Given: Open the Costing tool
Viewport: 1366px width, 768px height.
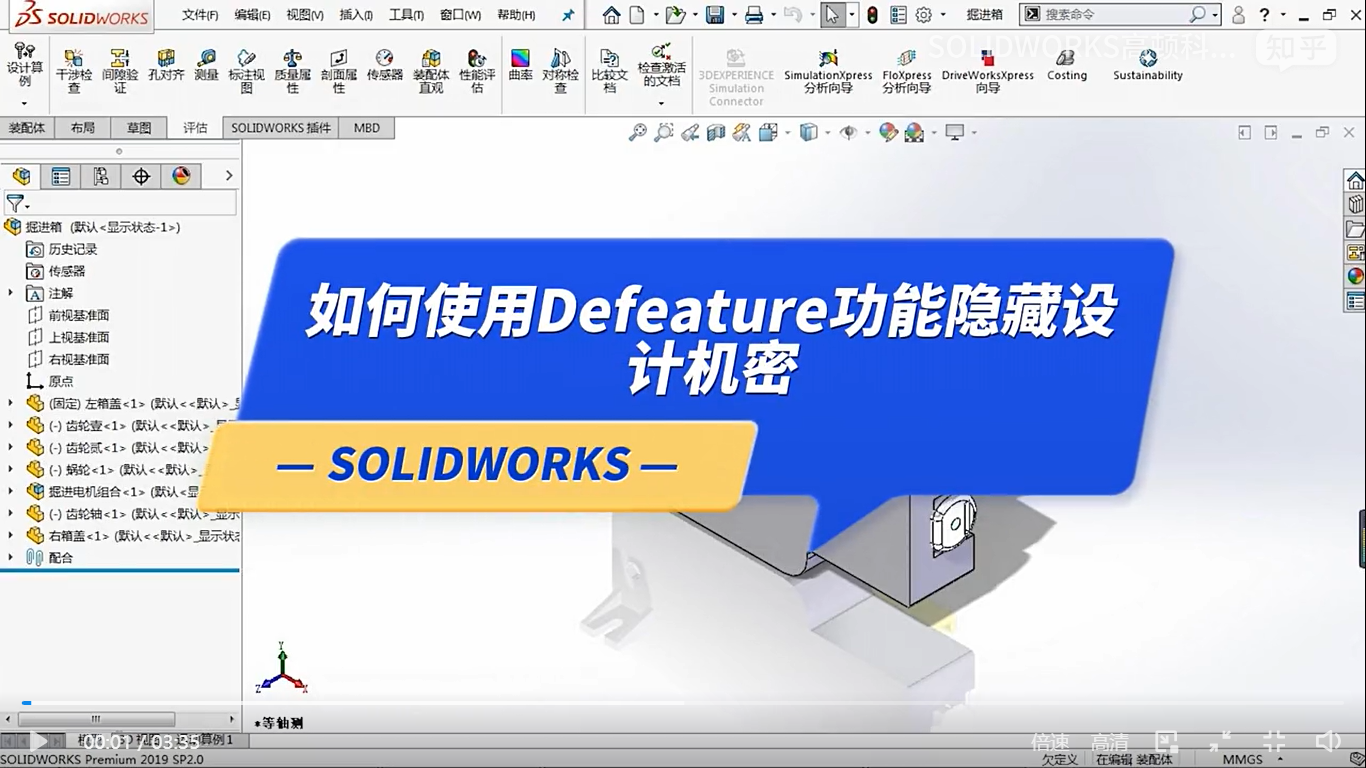Looking at the screenshot, I should click(1067, 66).
